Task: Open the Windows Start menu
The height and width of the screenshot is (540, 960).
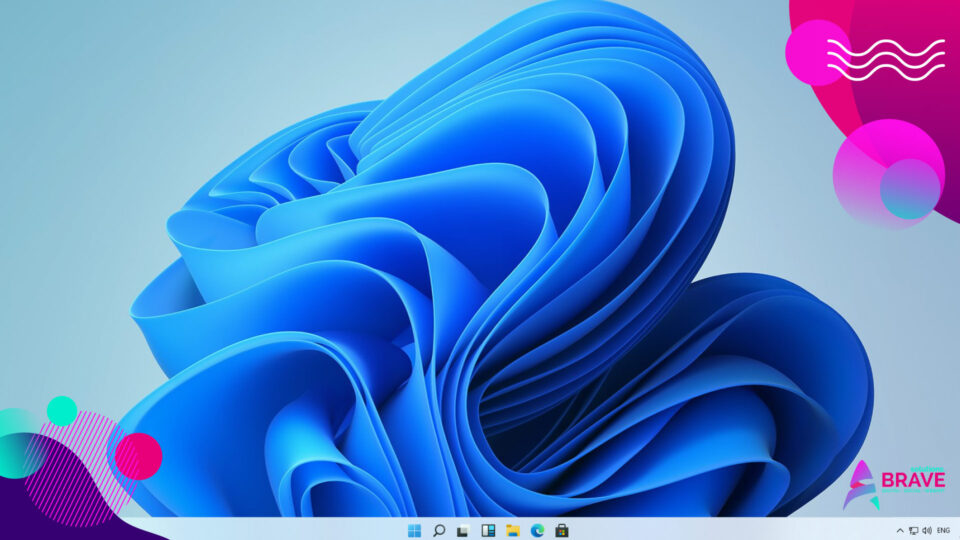Action: coord(414,530)
